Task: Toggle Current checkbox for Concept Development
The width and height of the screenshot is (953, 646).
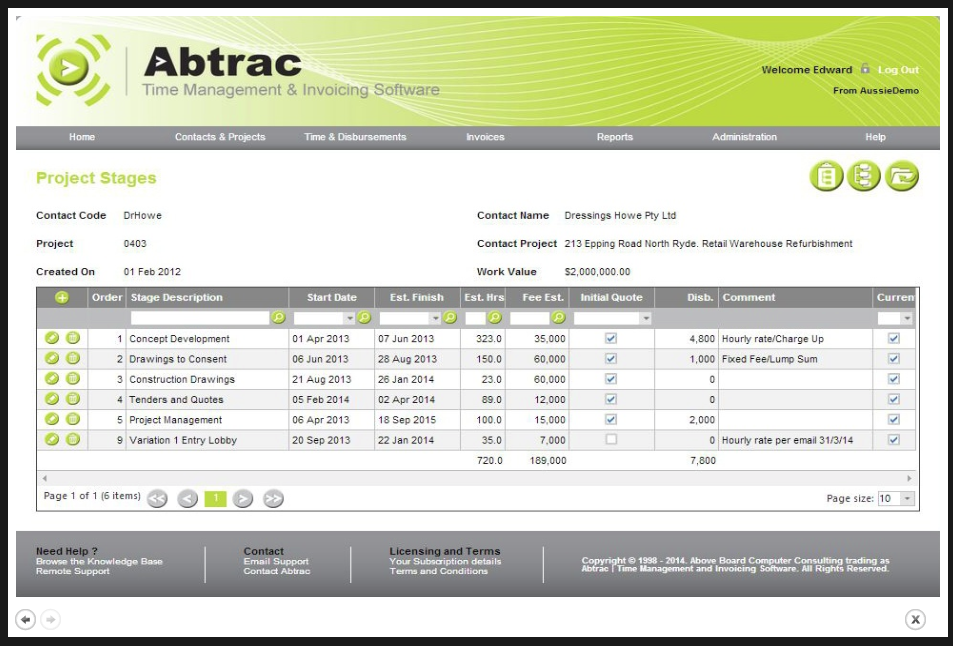Action: pyautogui.click(x=893, y=338)
